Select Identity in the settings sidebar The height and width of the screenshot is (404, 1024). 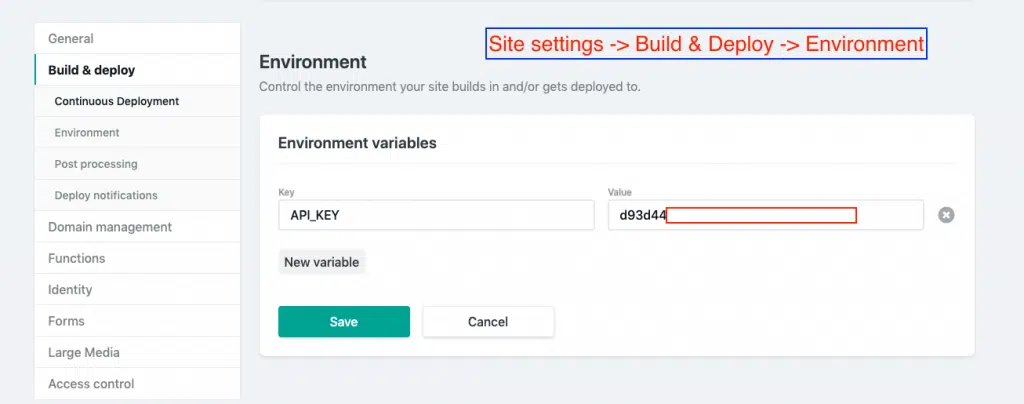[x=70, y=290]
